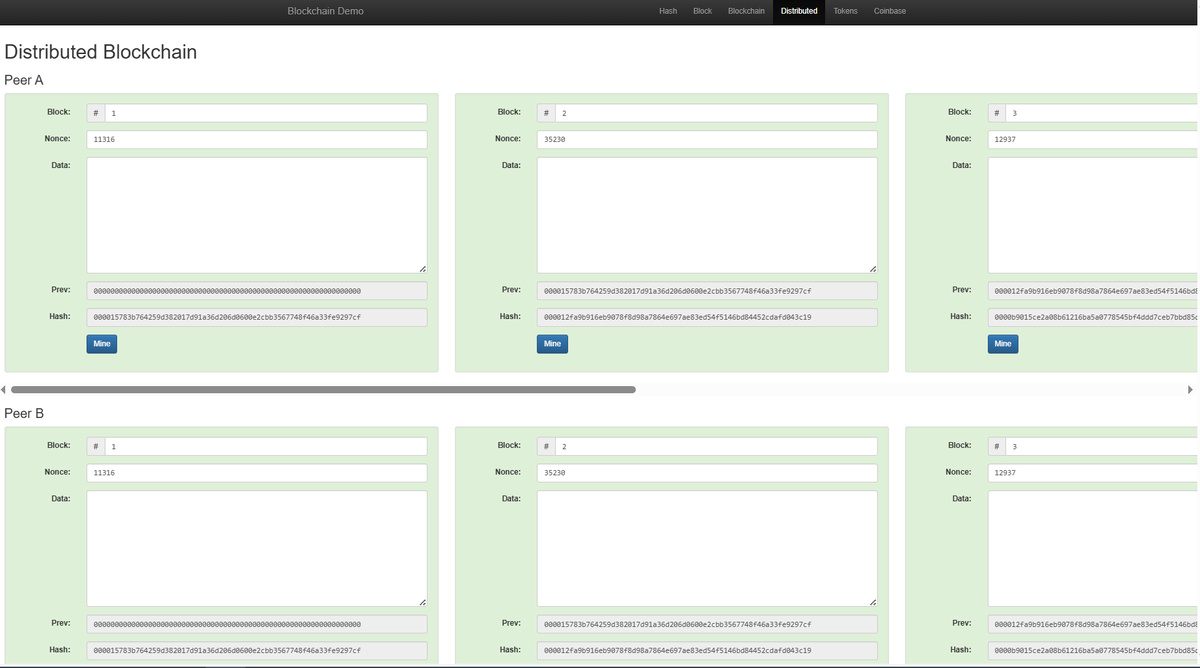Click Peer A horizontal scrollbar thumb
The image size is (1200, 668).
[323, 390]
